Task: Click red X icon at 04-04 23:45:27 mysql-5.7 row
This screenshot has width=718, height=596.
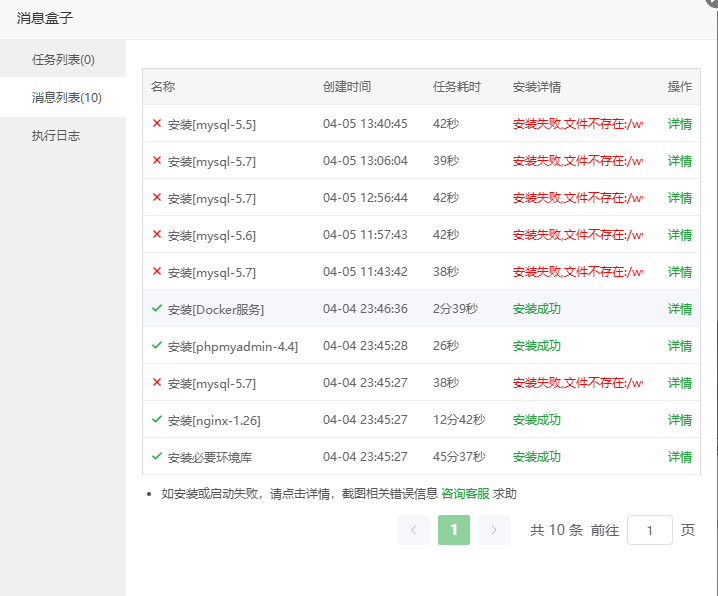Action: tap(157, 382)
